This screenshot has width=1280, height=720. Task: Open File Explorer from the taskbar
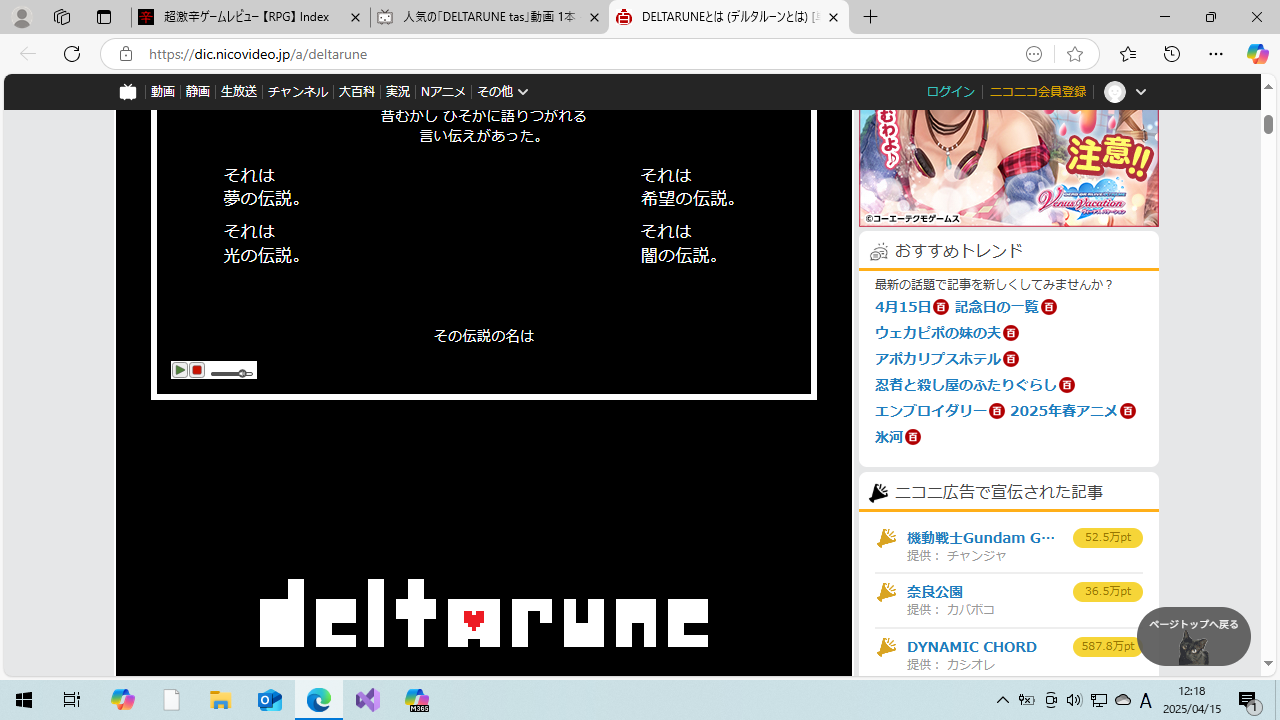[x=220, y=700]
